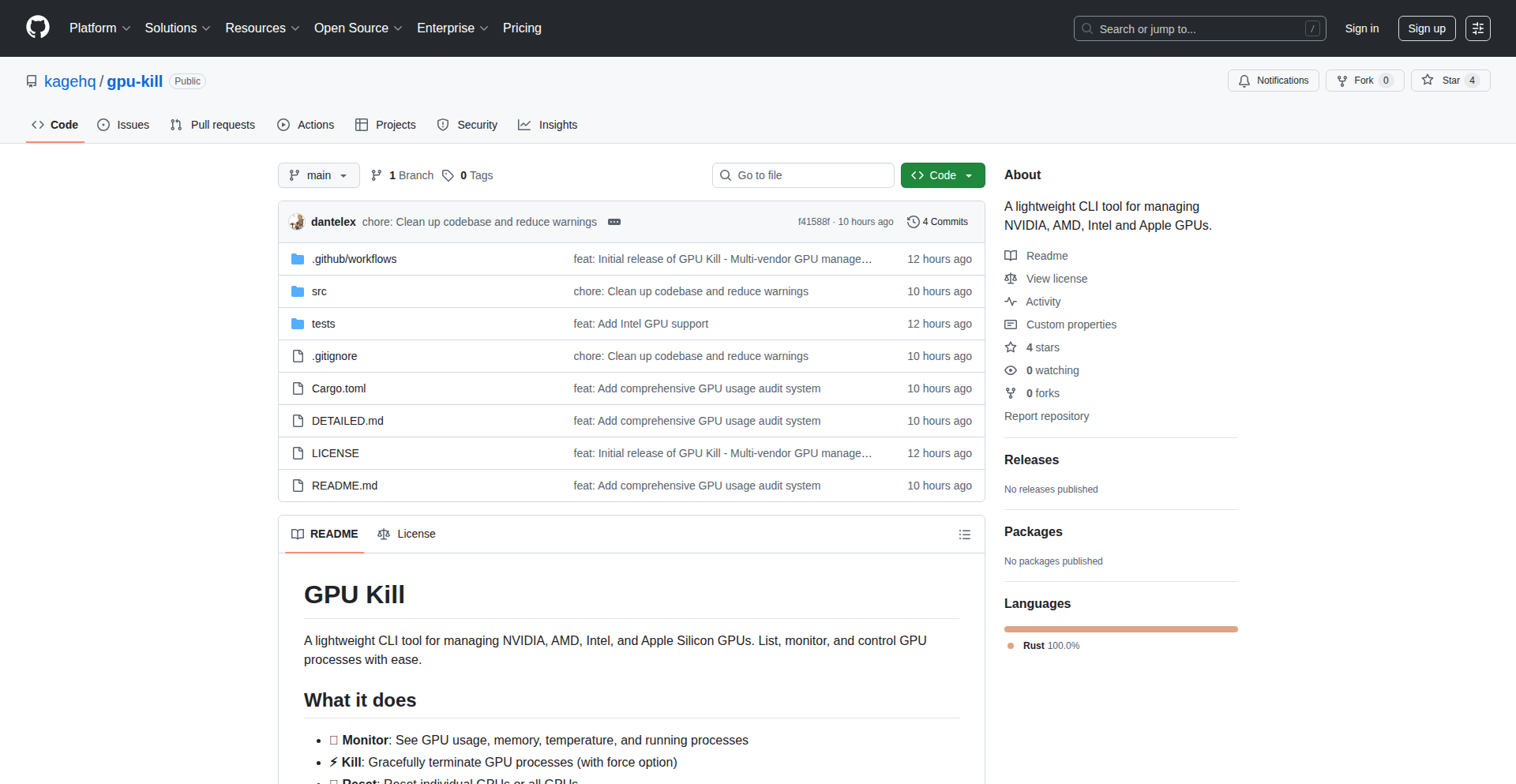Click dantelex author name link
The image size is (1516, 784).
(x=333, y=222)
